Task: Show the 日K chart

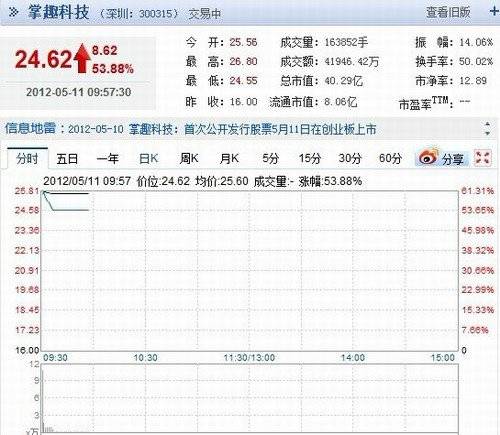Action: [148, 158]
